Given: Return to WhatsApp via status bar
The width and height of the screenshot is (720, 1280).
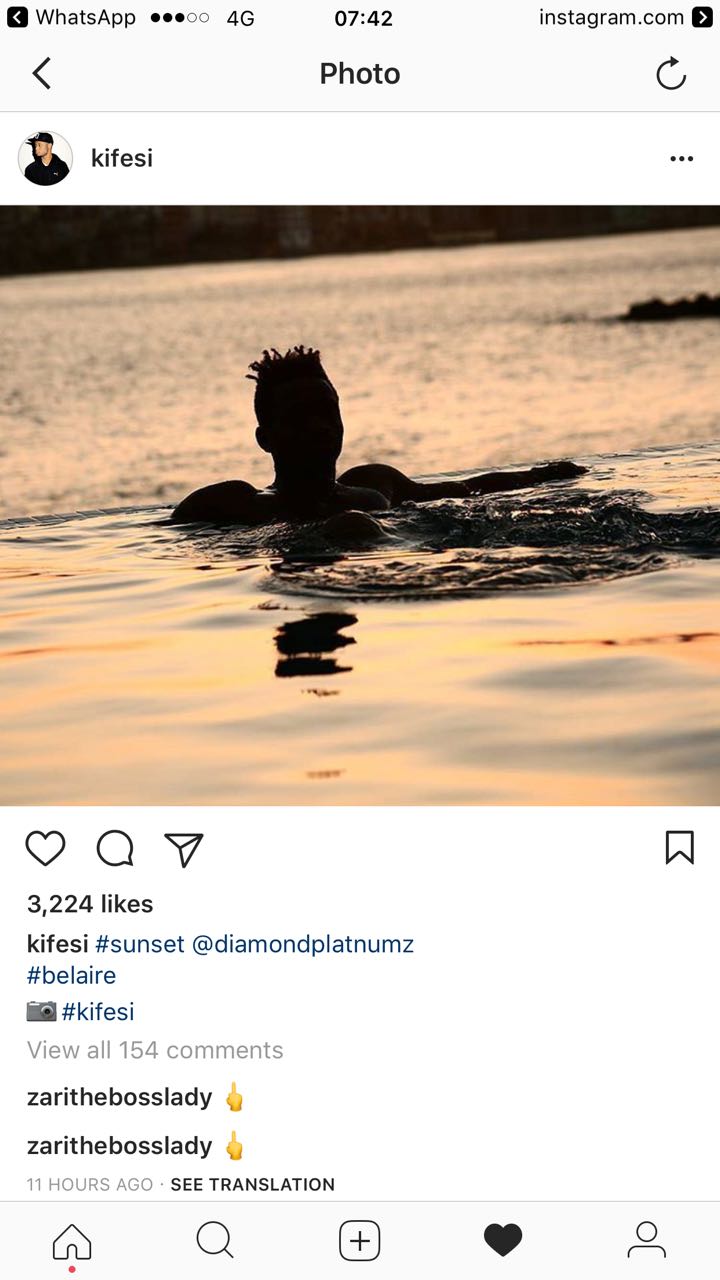Looking at the screenshot, I should click(x=70, y=17).
